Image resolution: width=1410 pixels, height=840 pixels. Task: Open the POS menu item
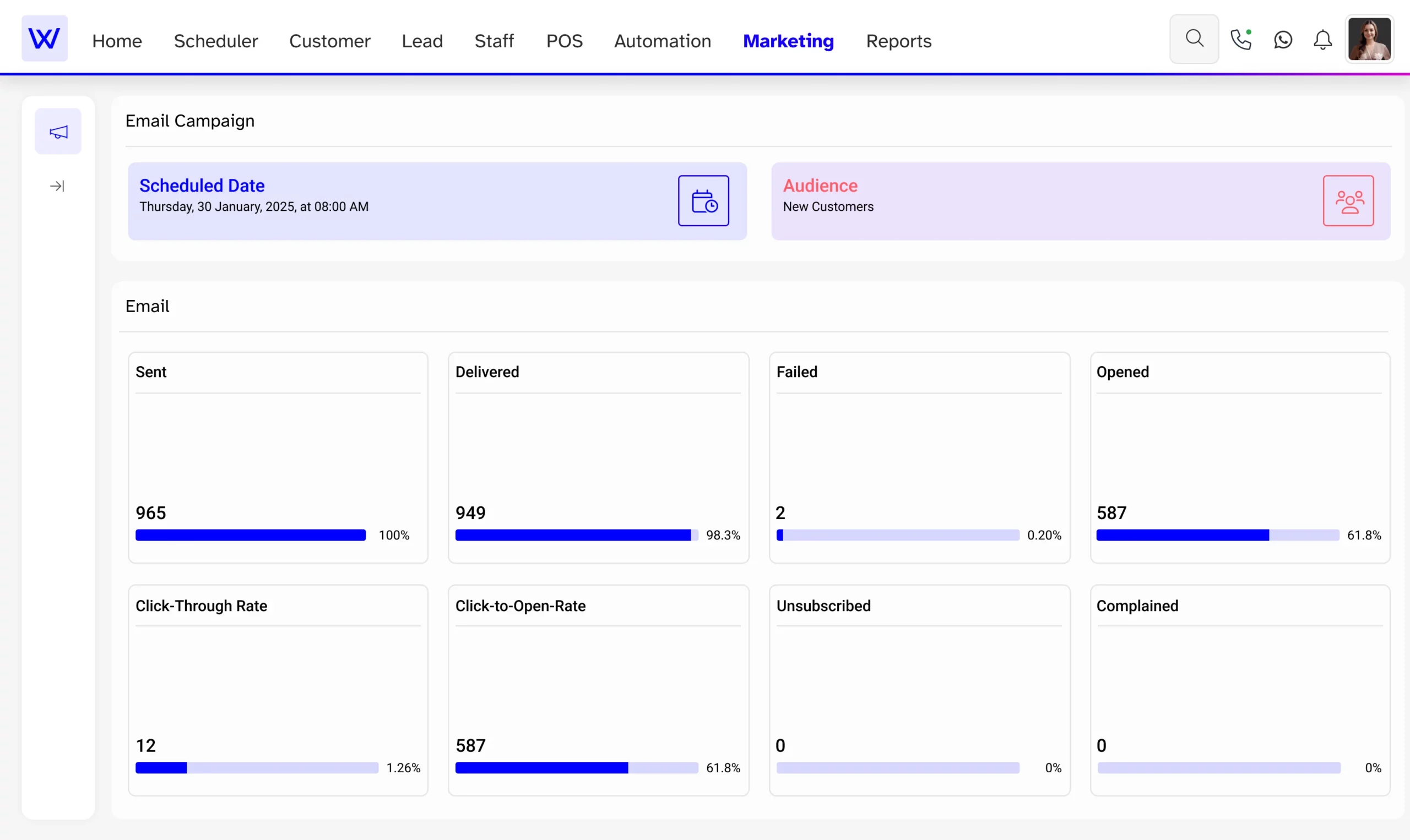pos(564,41)
